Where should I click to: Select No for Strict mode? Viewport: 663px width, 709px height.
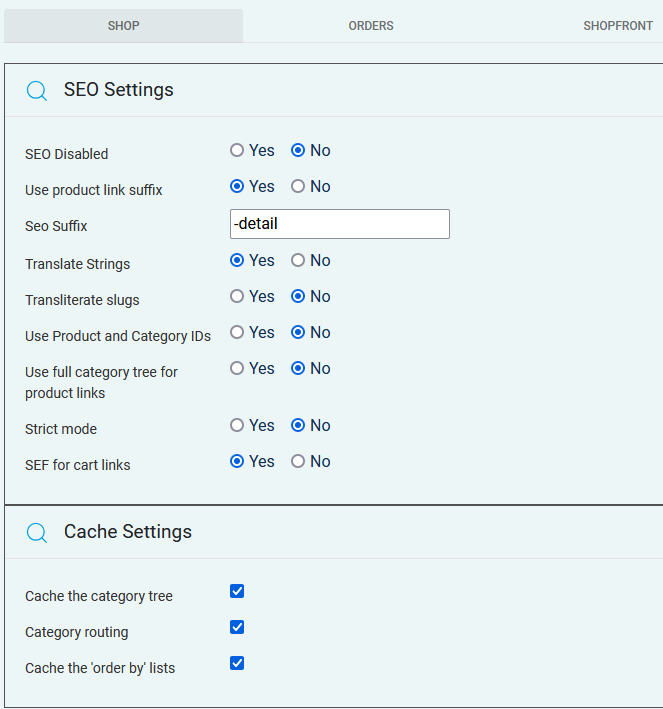coord(298,426)
